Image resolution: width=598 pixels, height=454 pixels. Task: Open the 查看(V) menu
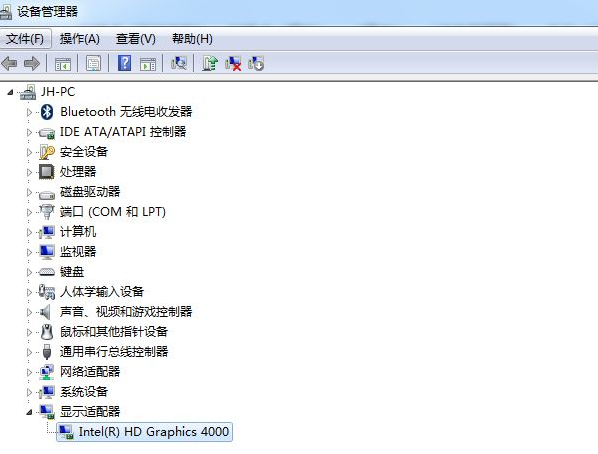pyautogui.click(x=136, y=39)
